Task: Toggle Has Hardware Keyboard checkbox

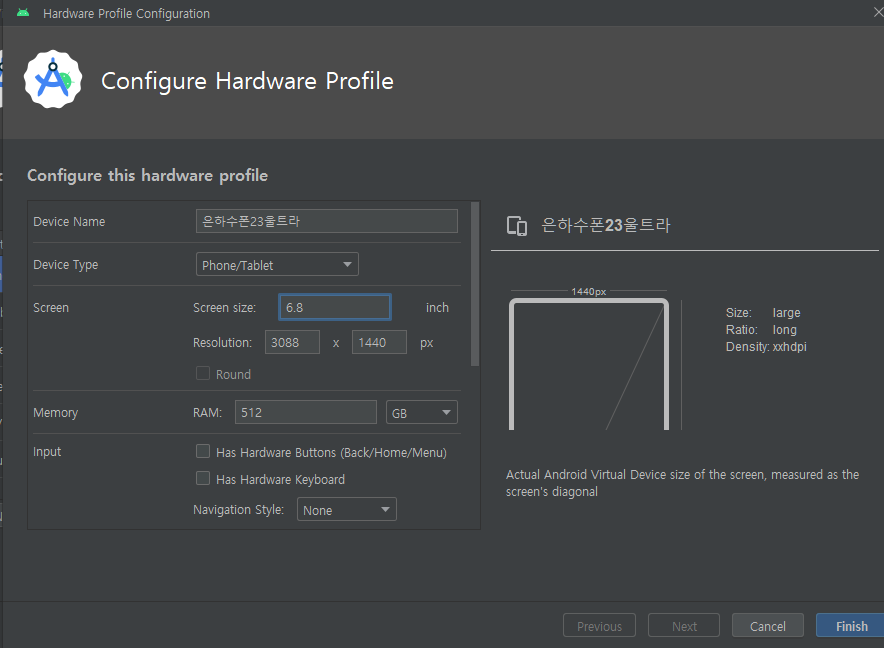Action: pyautogui.click(x=203, y=478)
